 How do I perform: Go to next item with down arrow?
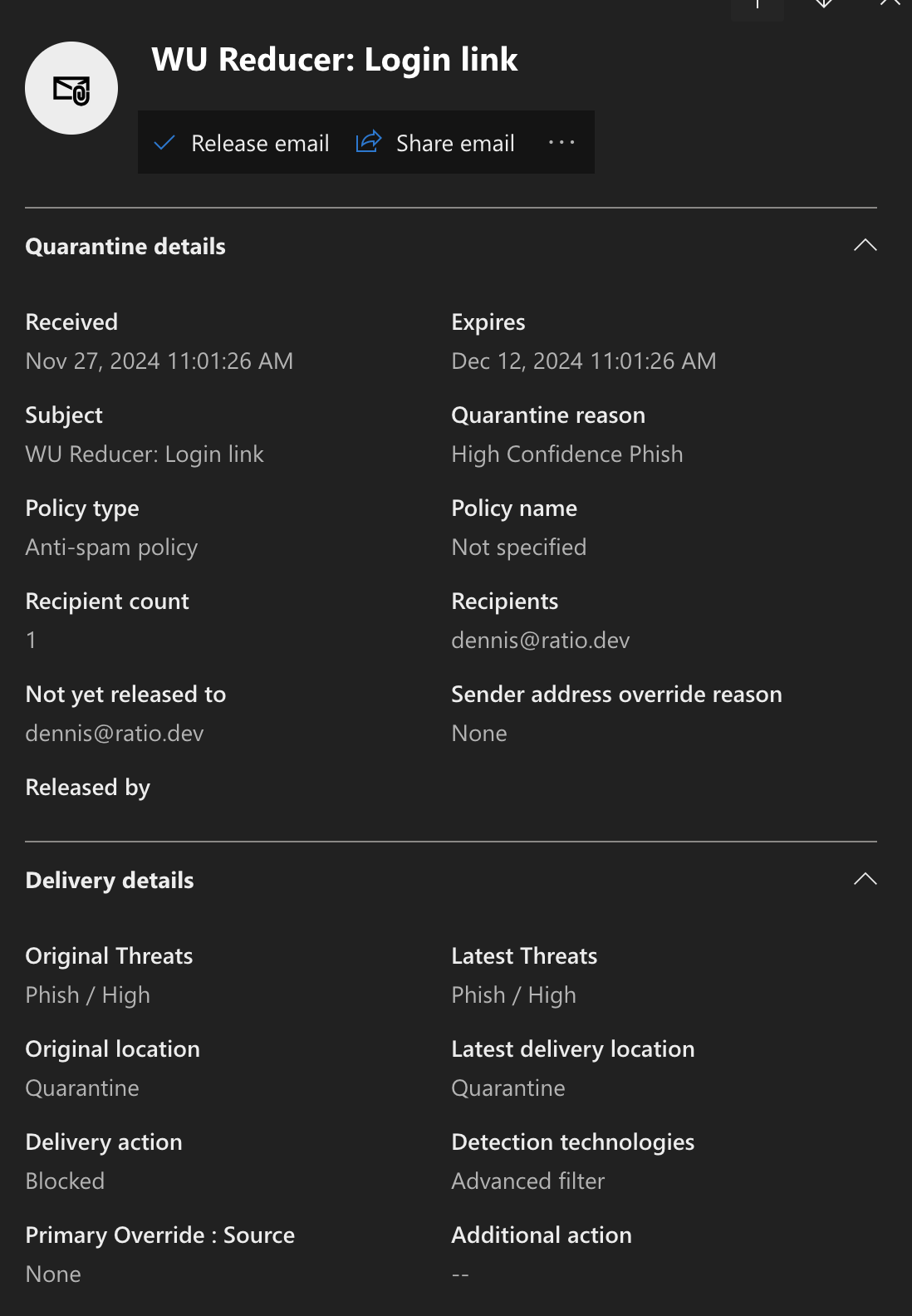[824, 5]
